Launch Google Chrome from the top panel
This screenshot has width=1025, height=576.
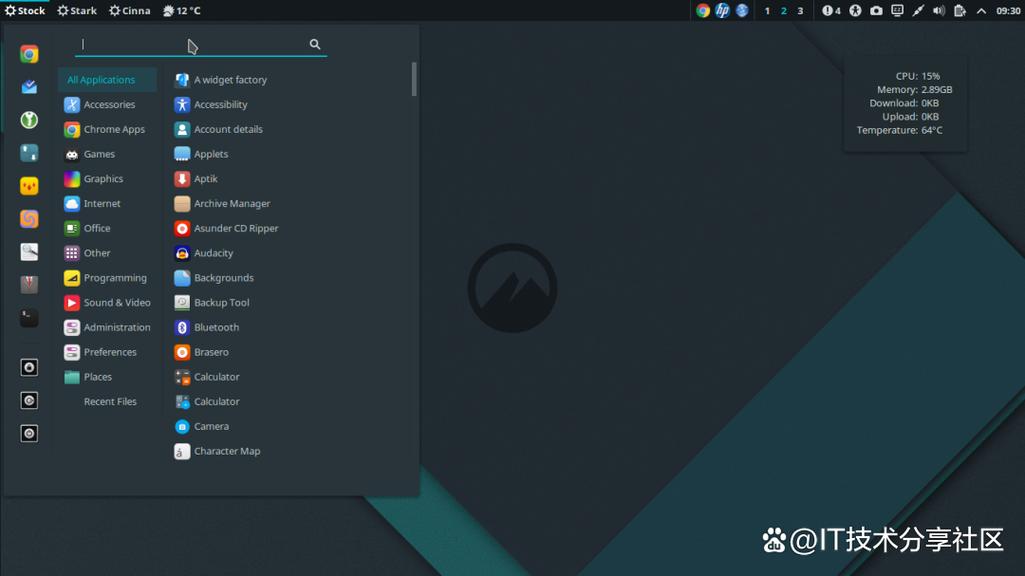(x=701, y=11)
